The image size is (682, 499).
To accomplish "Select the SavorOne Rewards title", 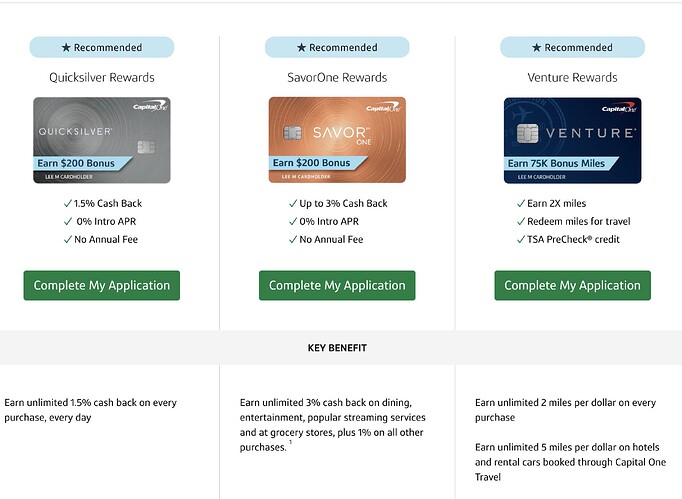I will click(x=337, y=77).
